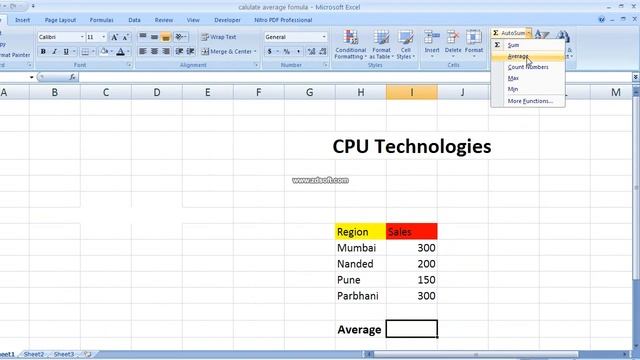Toggle Italic formatting
640x360 pixels.
54,51
